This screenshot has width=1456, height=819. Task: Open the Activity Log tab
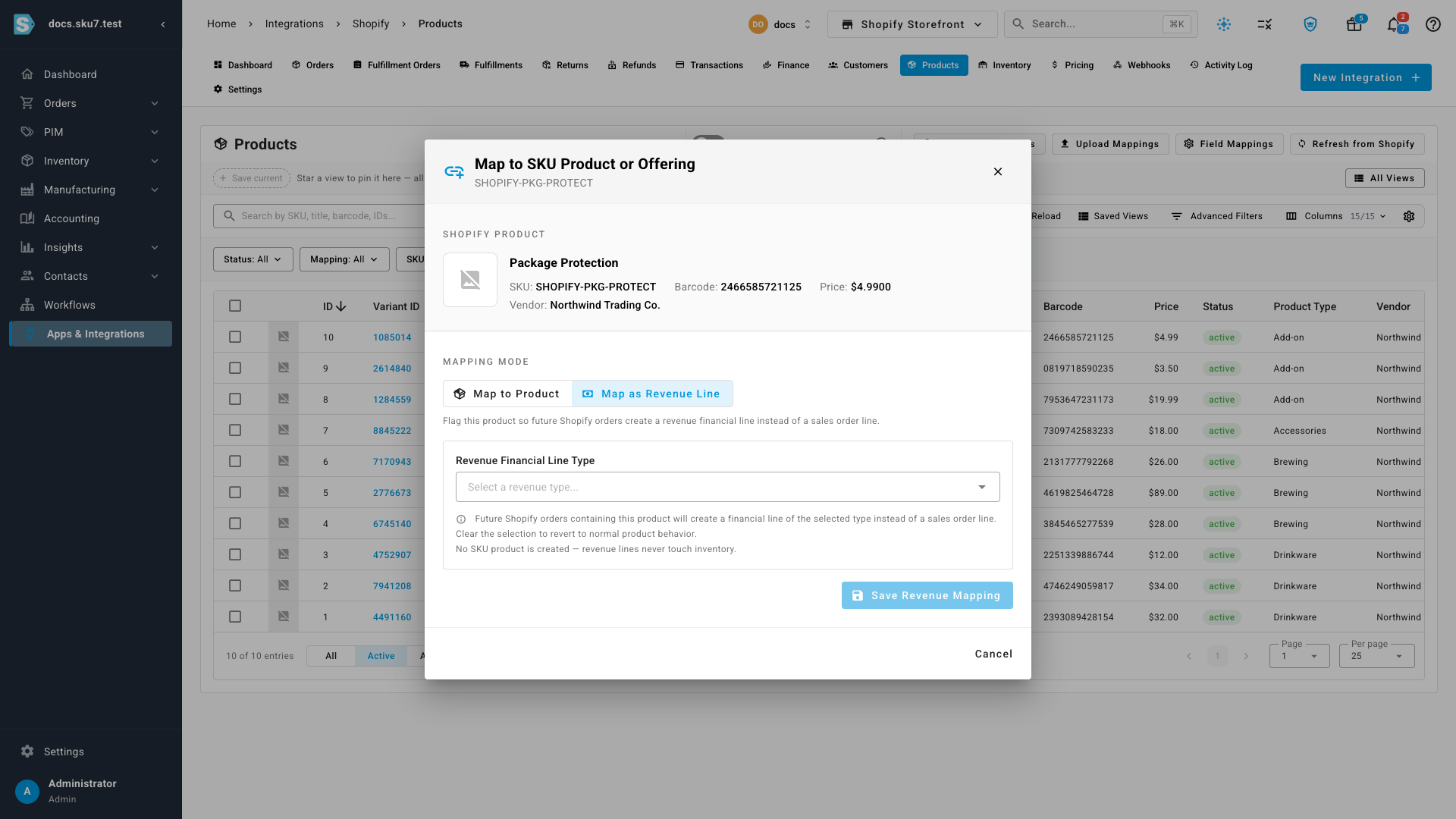(x=1221, y=65)
